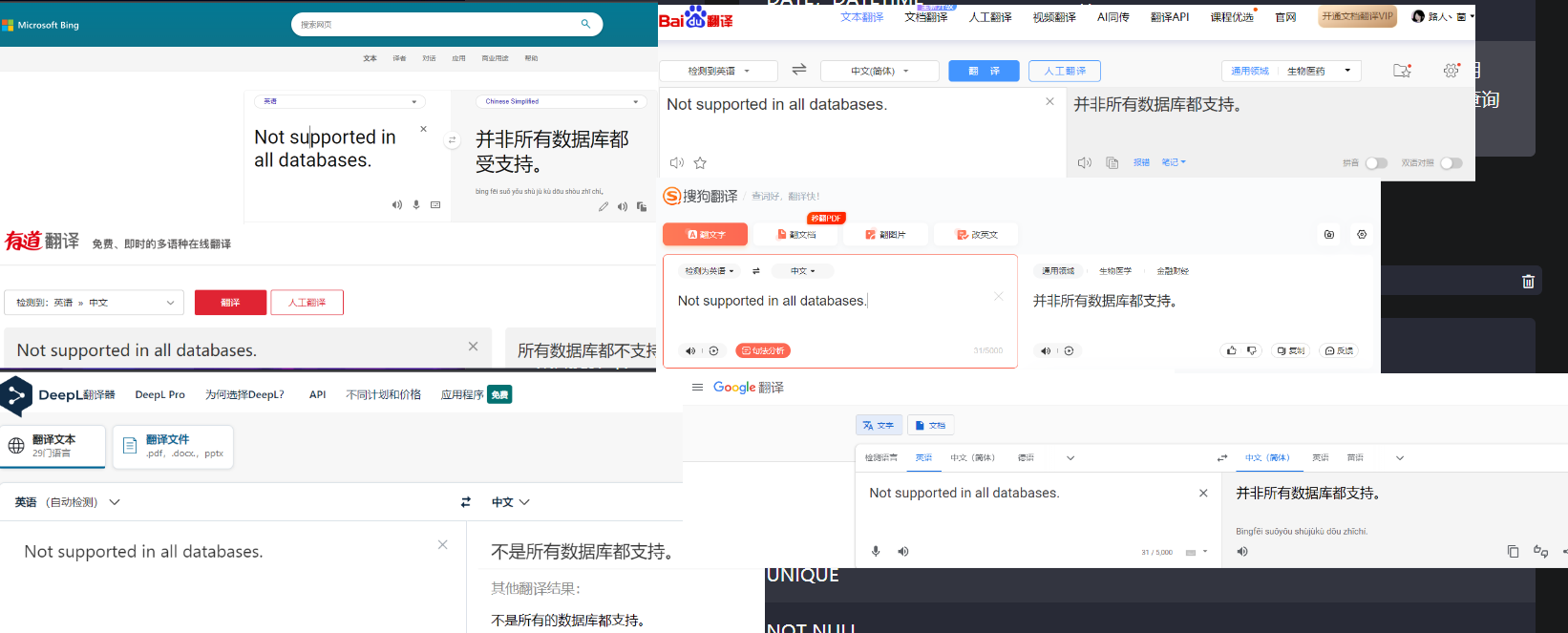The width and height of the screenshot is (1568, 633).
Task: Toggle the Baidu 拼音 switch
Action: tap(1376, 163)
